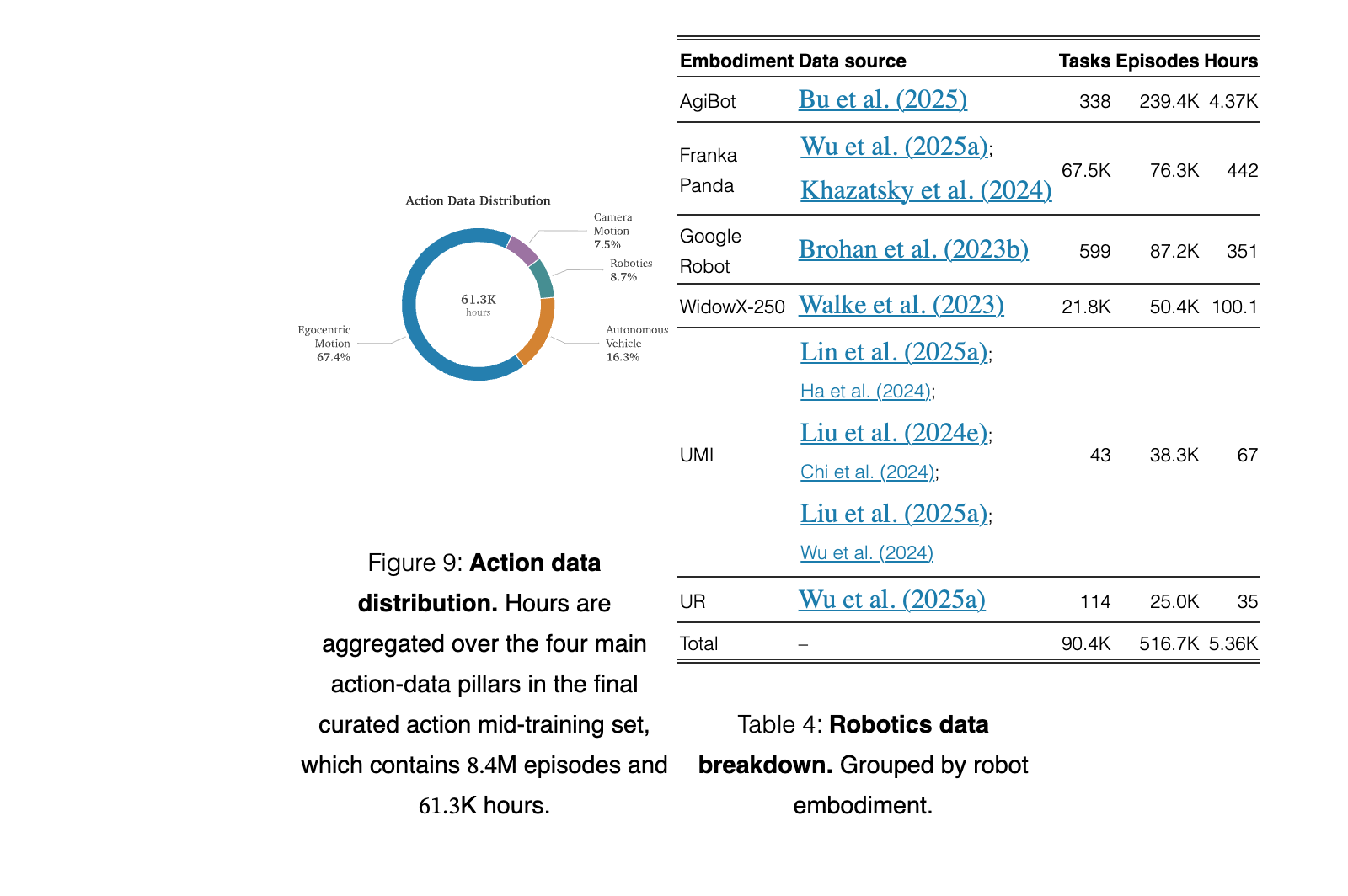The height and width of the screenshot is (896, 1348).
Task: Click the 'AgiBot' embodiment cell
Action: click(x=708, y=101)
